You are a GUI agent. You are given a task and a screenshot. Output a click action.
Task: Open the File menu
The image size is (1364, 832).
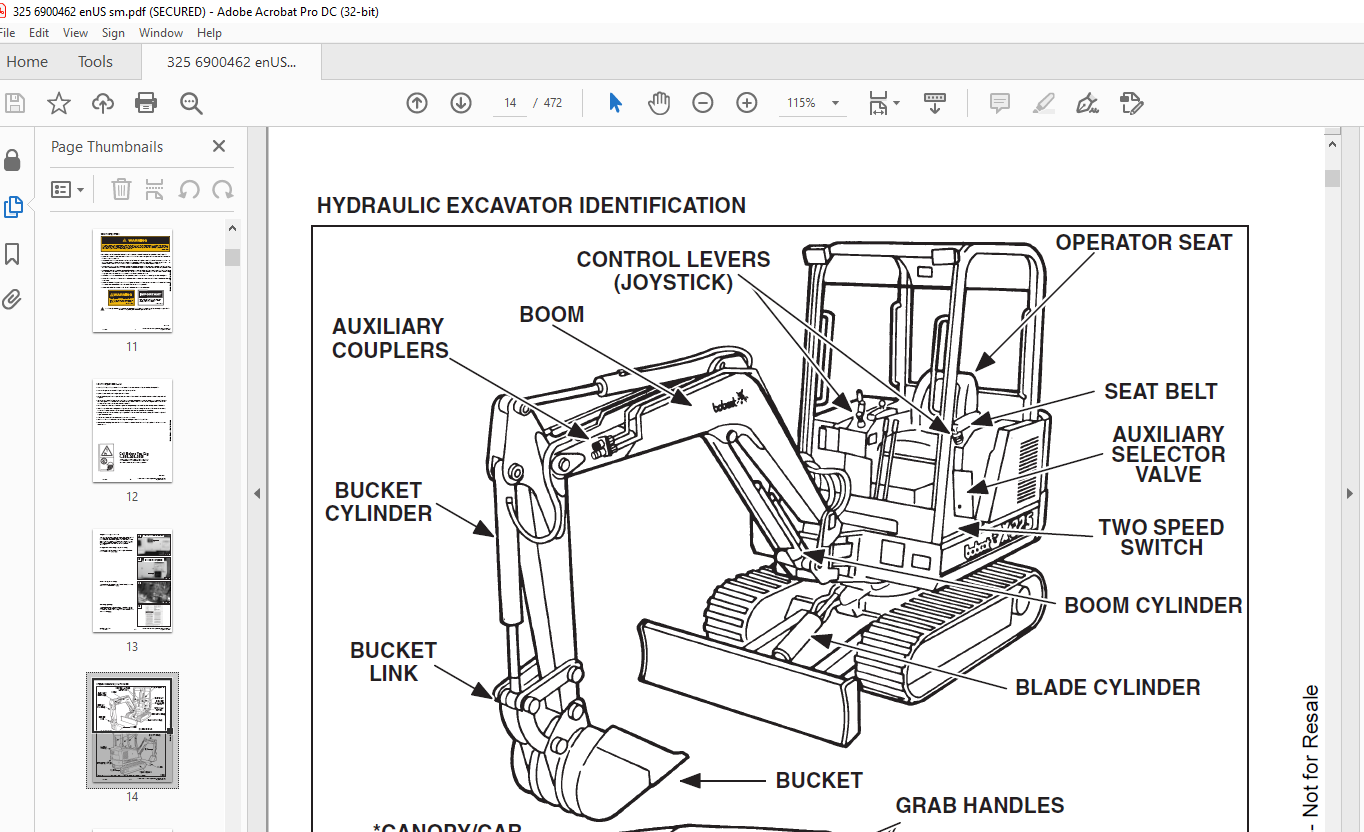8,33
